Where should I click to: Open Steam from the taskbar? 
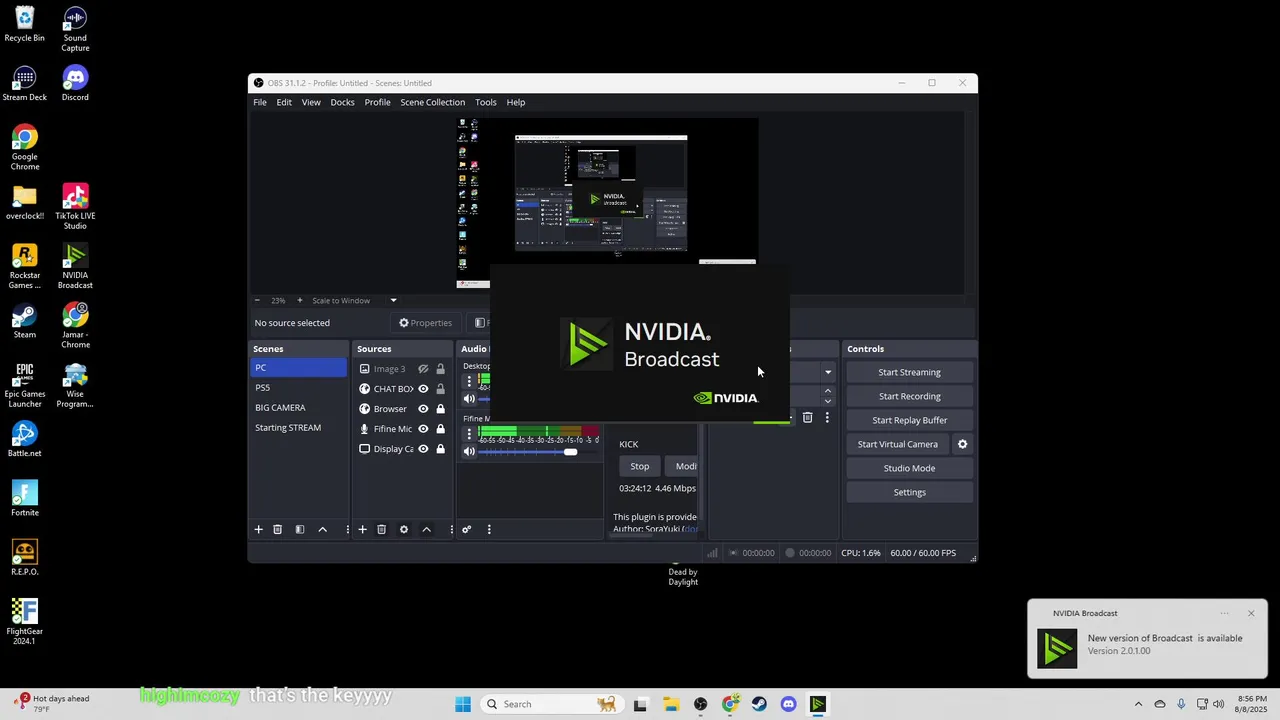[x=760, y=704]
